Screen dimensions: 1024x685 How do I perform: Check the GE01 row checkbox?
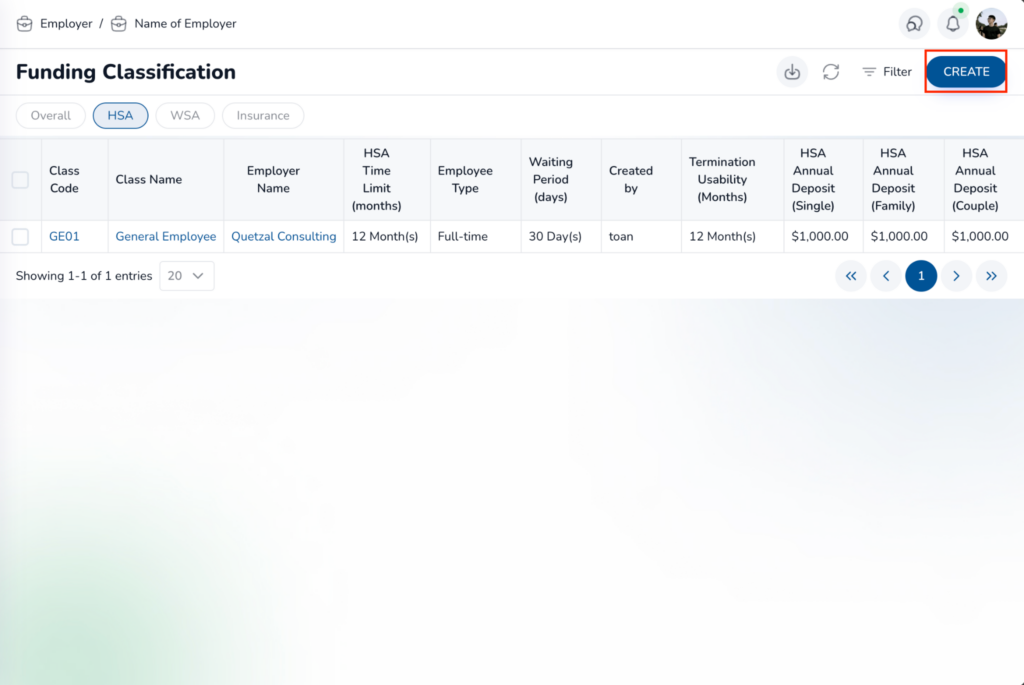click(20, 236)
